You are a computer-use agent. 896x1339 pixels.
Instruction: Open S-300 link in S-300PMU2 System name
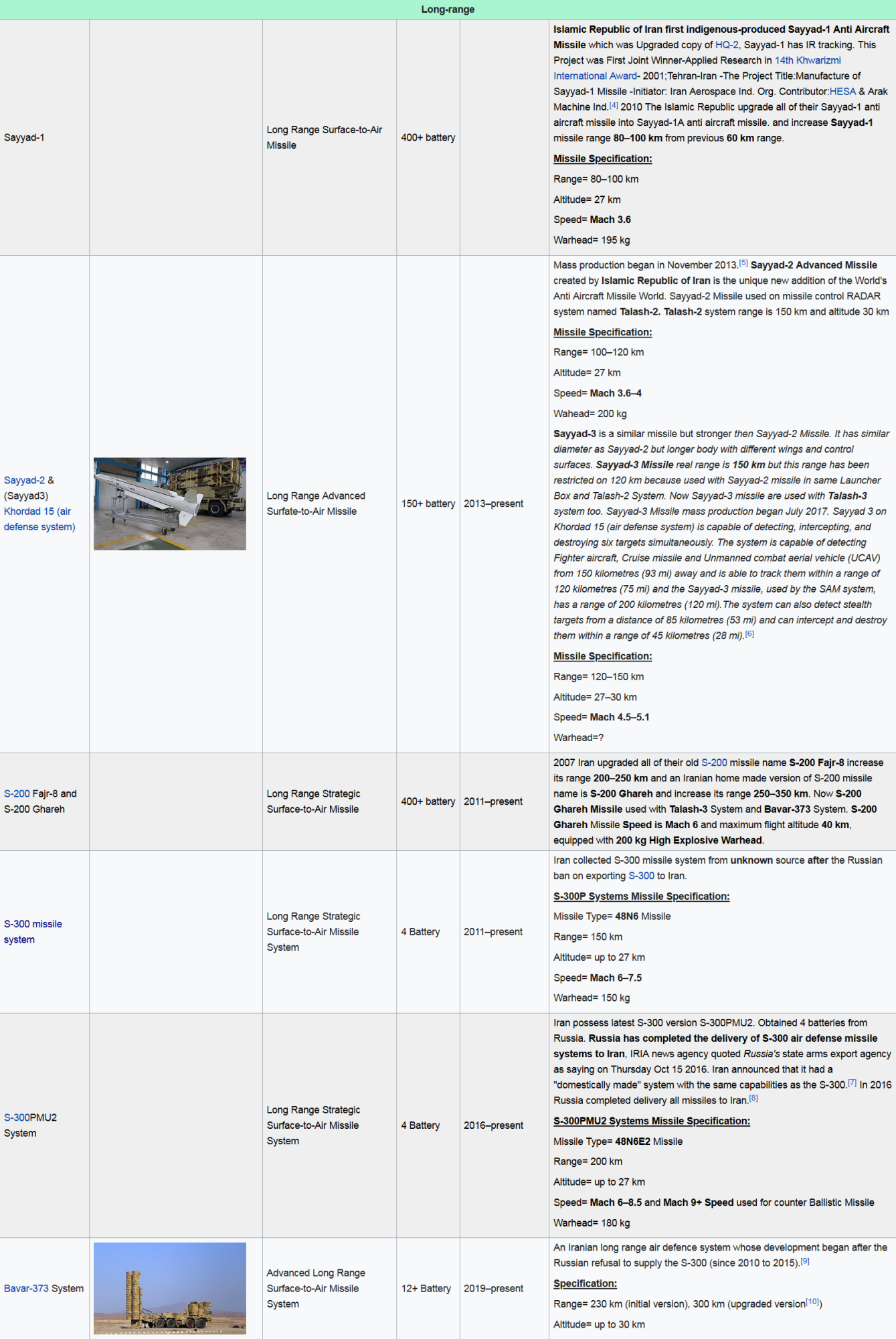point(17,1117)
